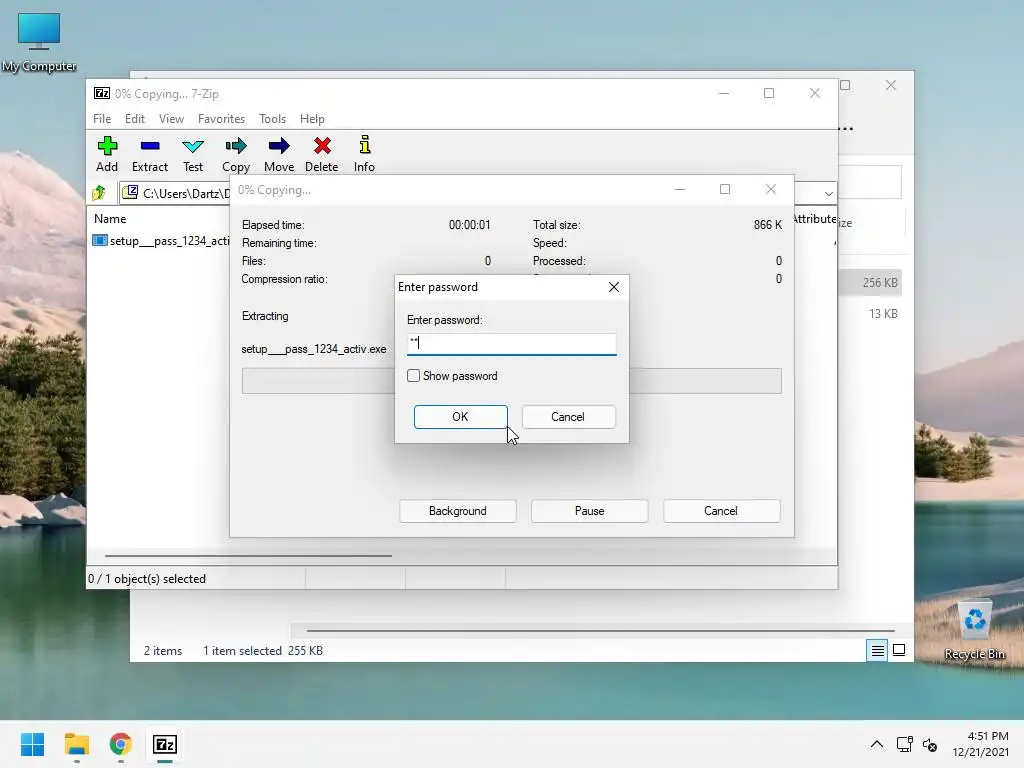Click Cancel in the Enter password dialog
Screen dimensions: 1024x768
[x=568, y=417]
